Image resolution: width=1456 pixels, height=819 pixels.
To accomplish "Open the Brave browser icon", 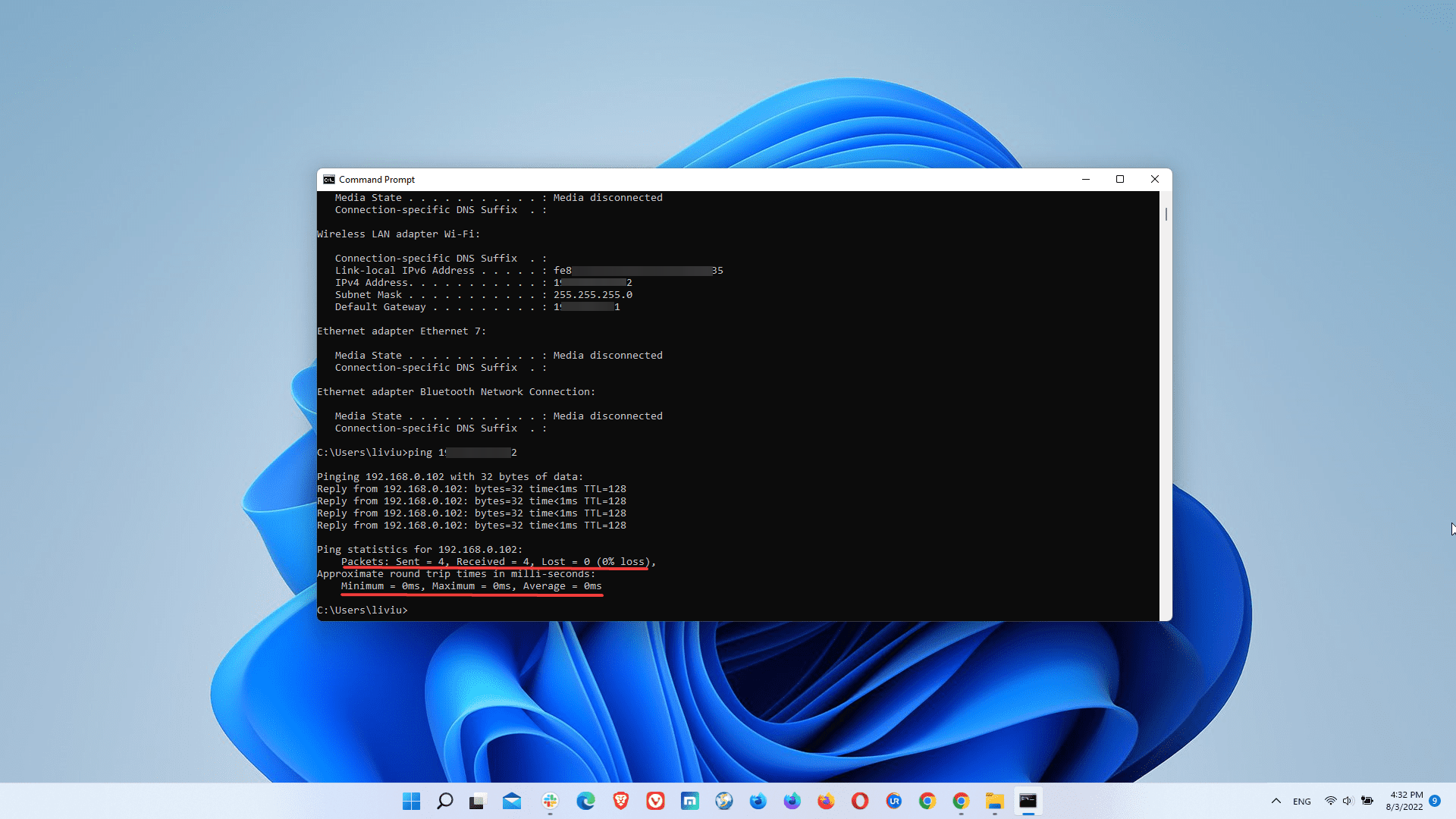I will pyautogui.click(x=621, y=801).
